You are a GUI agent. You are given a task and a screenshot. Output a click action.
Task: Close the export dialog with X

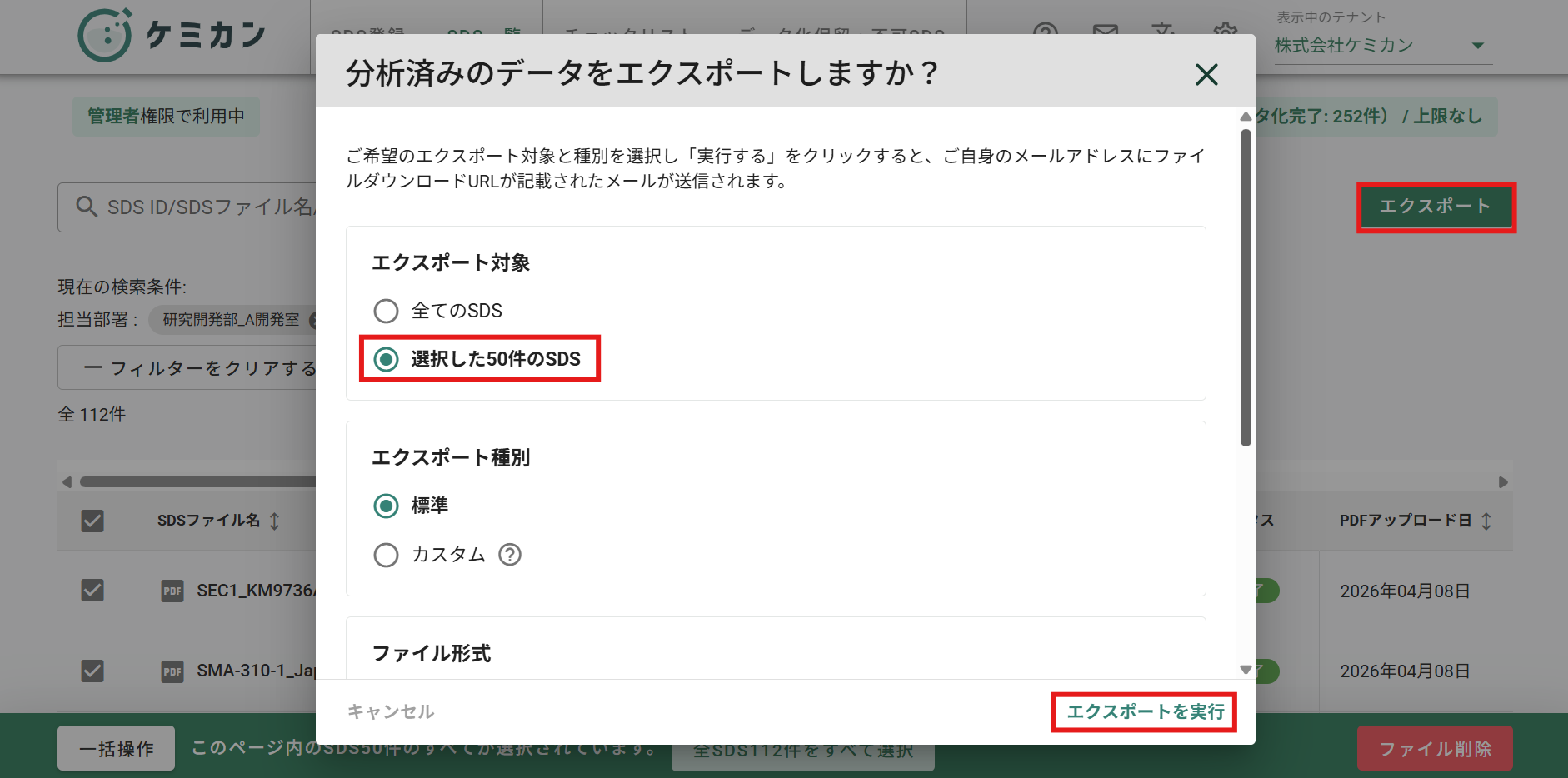click(x=1206, y=75)
